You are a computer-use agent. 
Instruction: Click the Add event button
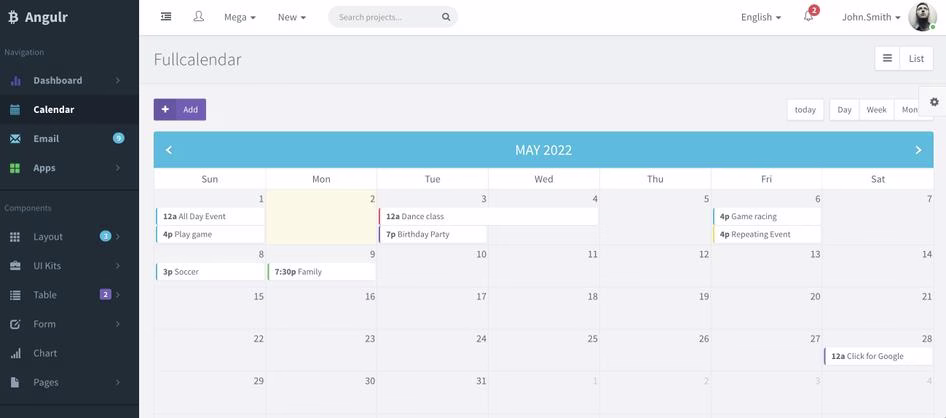(180, 110)
